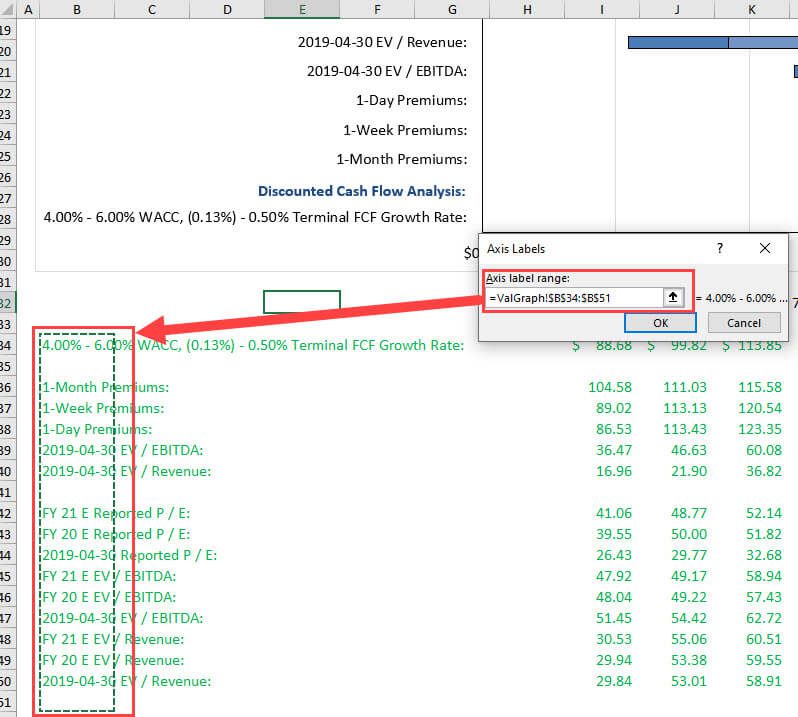798x717 pixels.
Task: Click 'Discounted Cash Flow Analysis:' heading
Action: point(362,191)
